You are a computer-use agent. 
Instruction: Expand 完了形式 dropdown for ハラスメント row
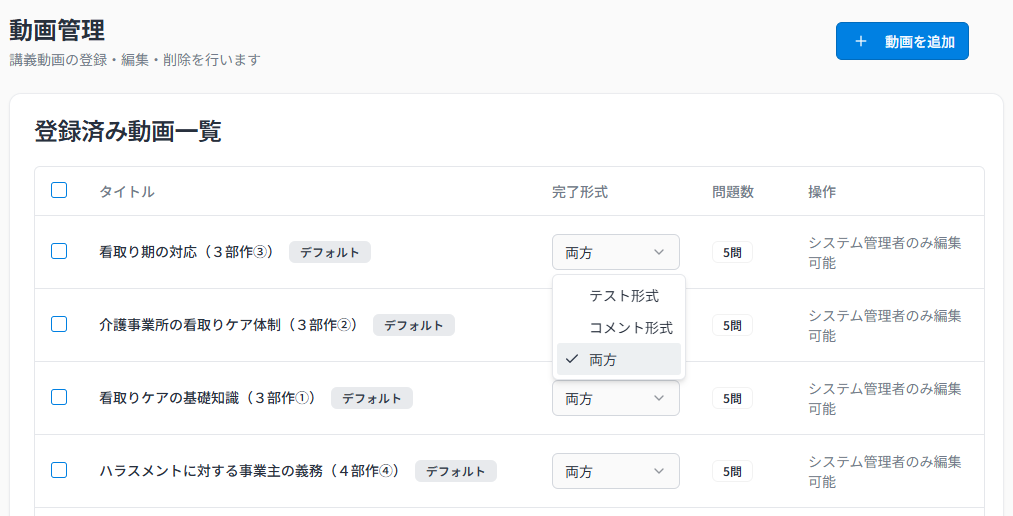pyautogui.click(x=615, y=471)
